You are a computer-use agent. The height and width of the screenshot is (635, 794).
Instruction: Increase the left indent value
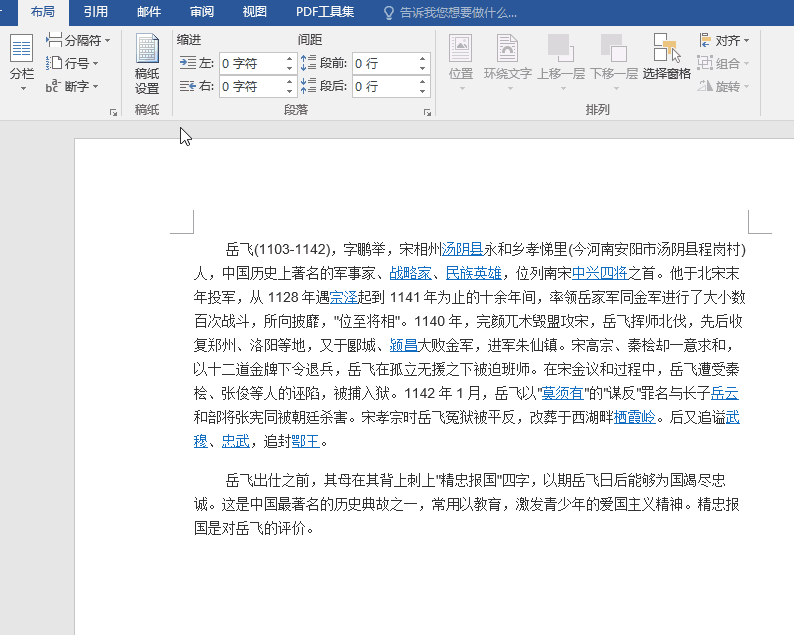(289, 59)
